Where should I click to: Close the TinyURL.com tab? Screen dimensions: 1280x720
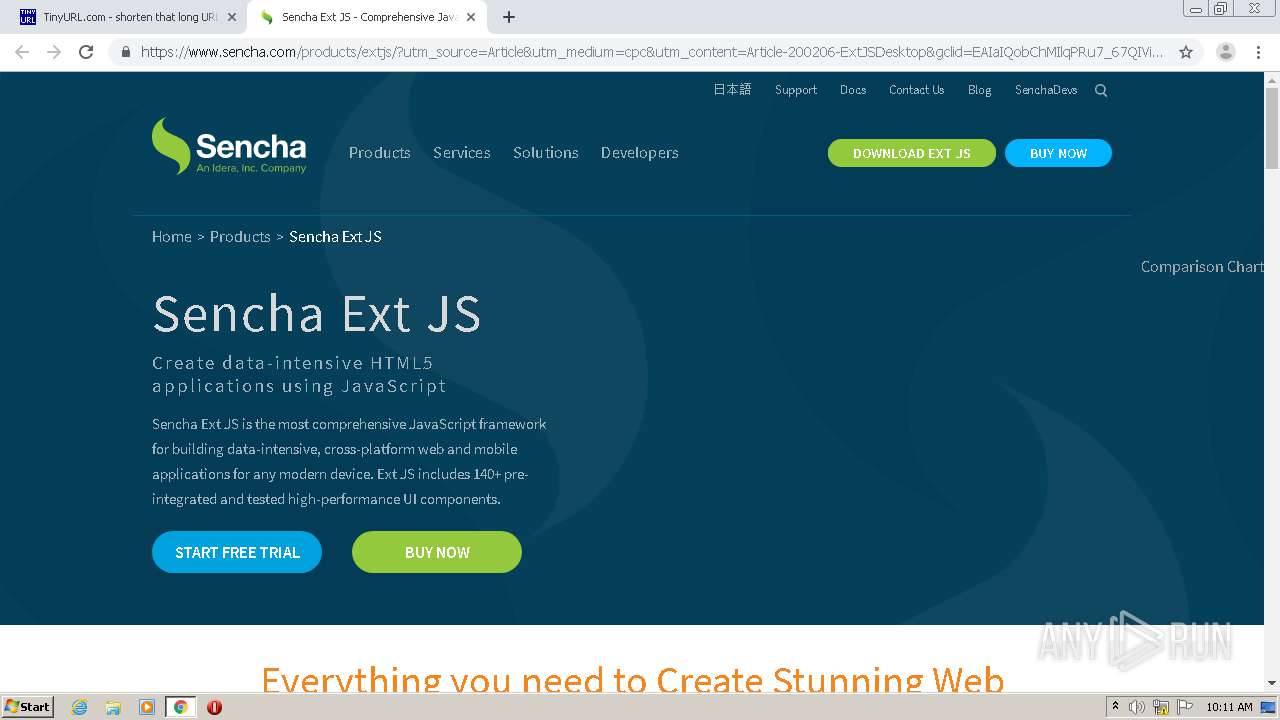[x=232, y=17]
